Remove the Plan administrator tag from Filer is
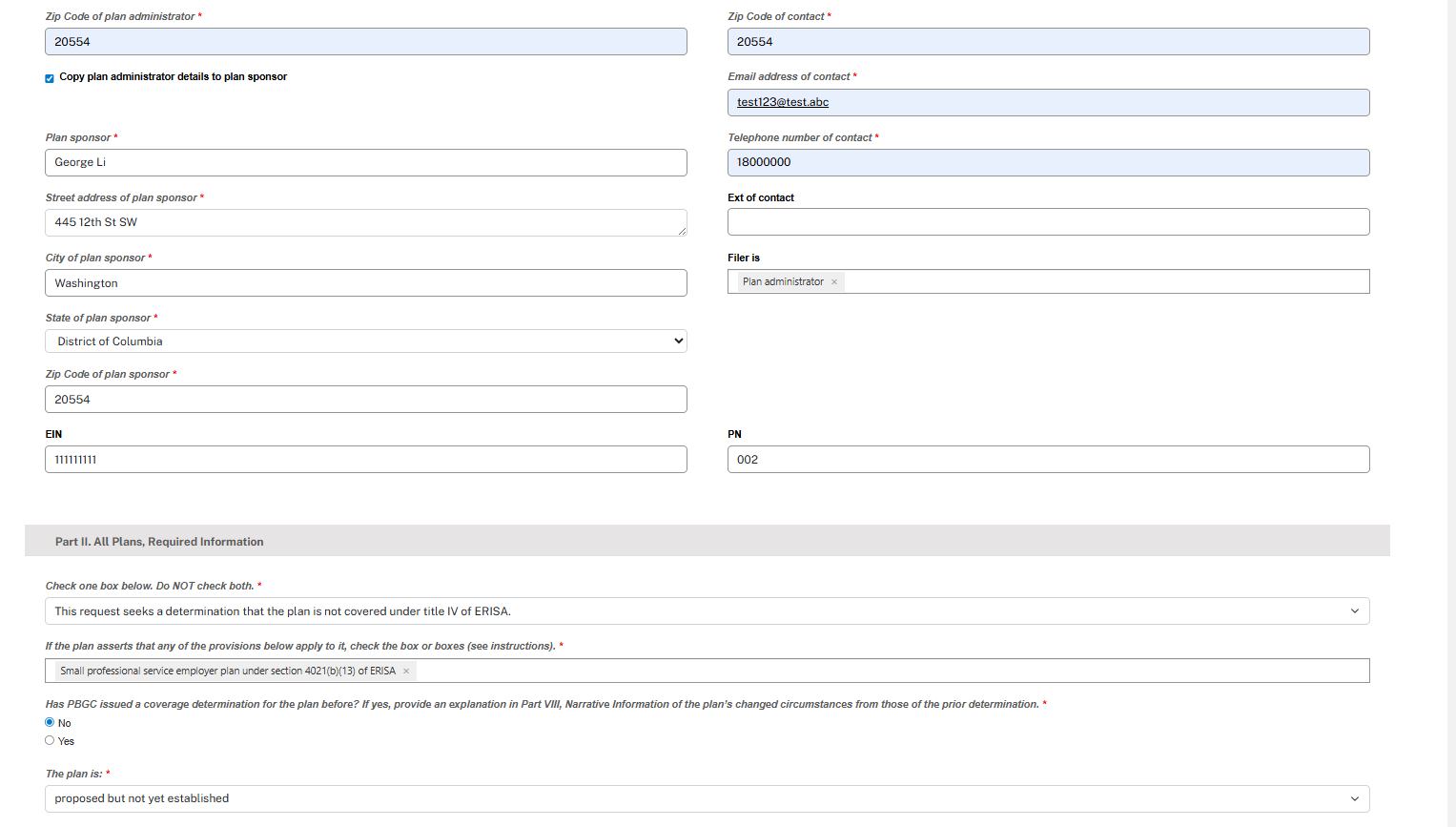1456x827 pixels. point(834,282)
